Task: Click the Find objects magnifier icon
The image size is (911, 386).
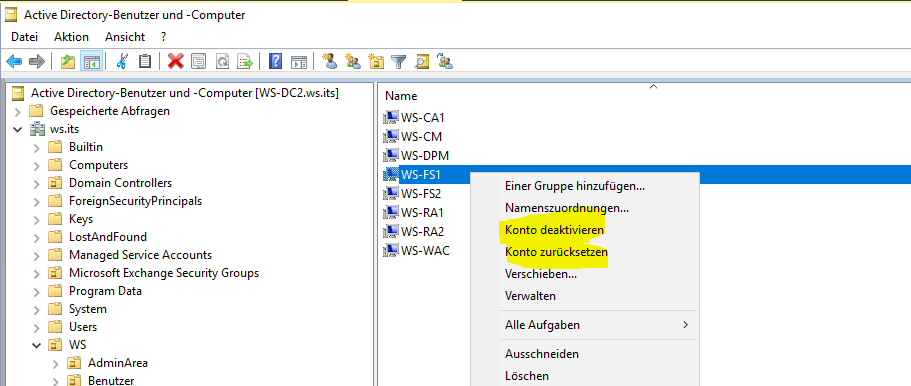Action: click(421, 61)
